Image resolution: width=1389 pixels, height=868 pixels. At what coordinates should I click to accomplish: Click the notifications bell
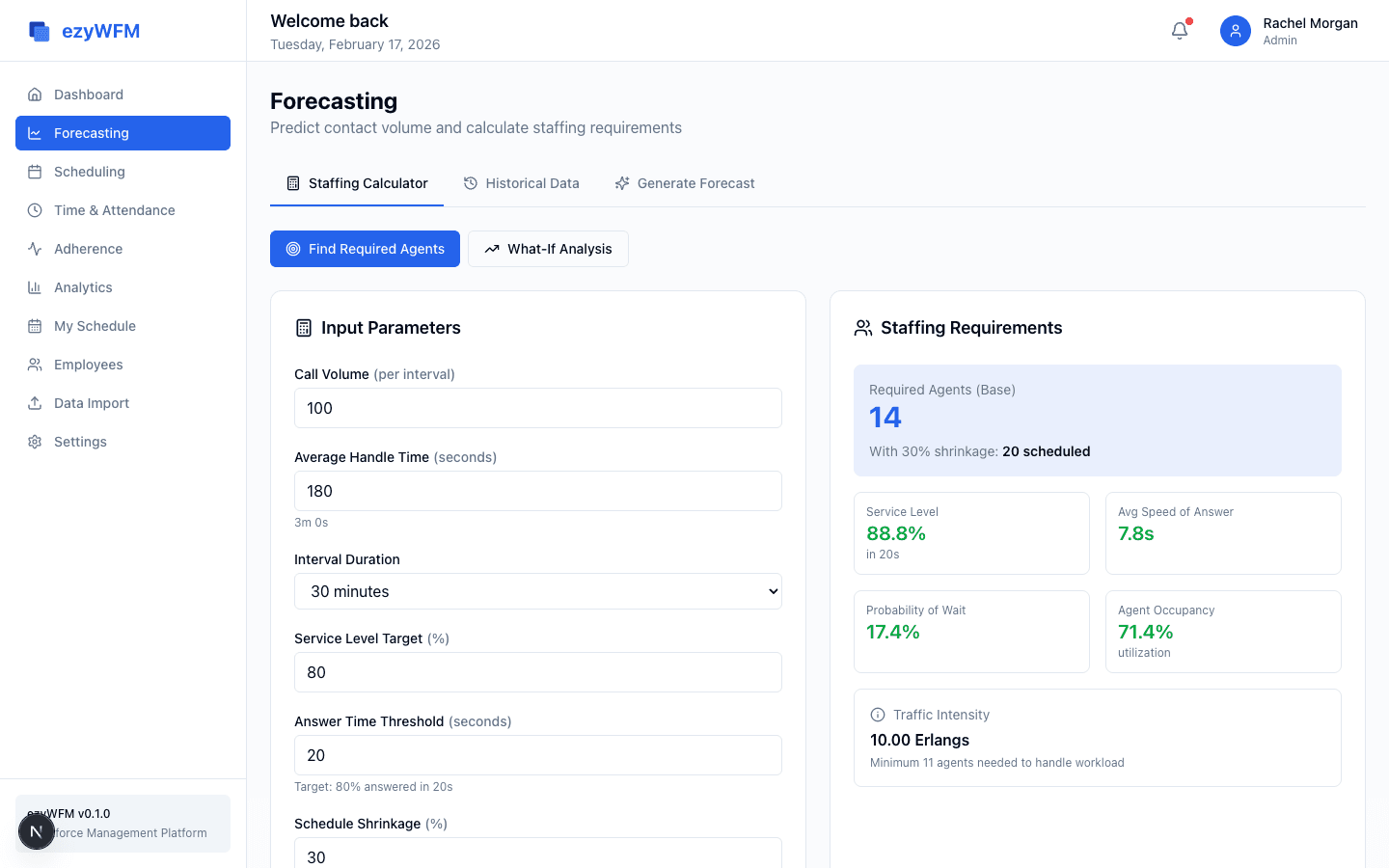click(1179, 31)
